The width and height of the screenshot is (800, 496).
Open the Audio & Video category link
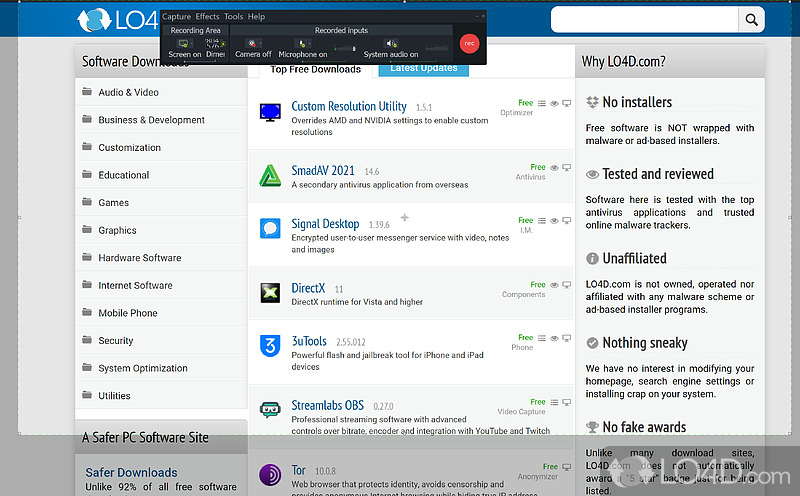tap(128, 92)
